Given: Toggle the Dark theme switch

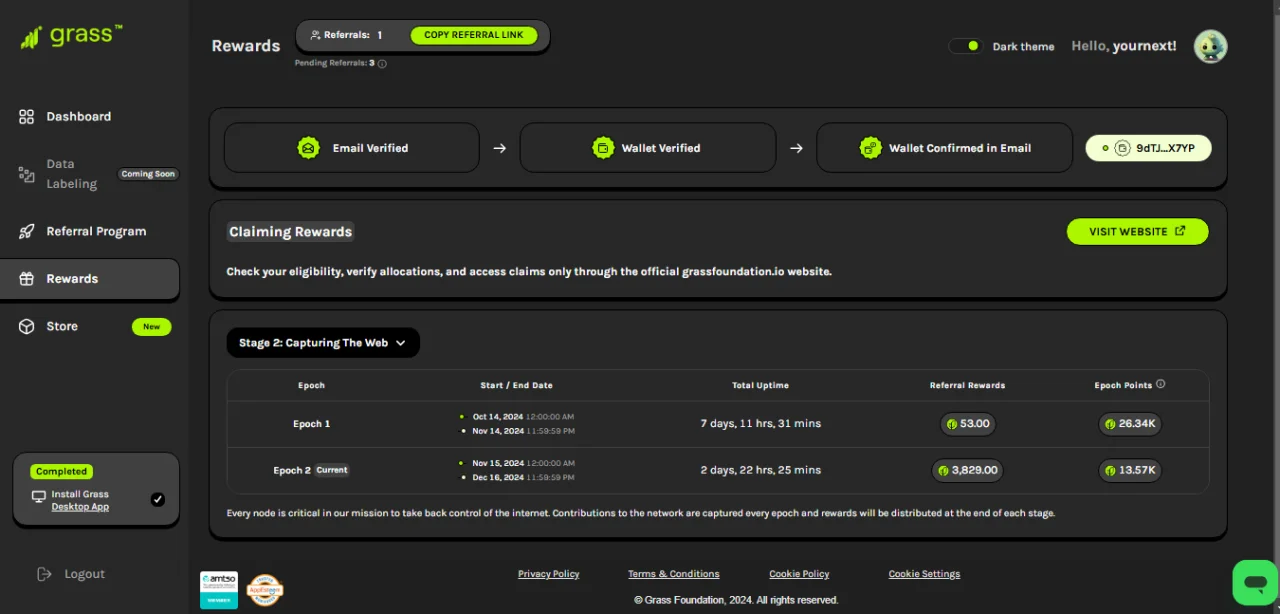Looking at the screenshot, I should [965, 46].
